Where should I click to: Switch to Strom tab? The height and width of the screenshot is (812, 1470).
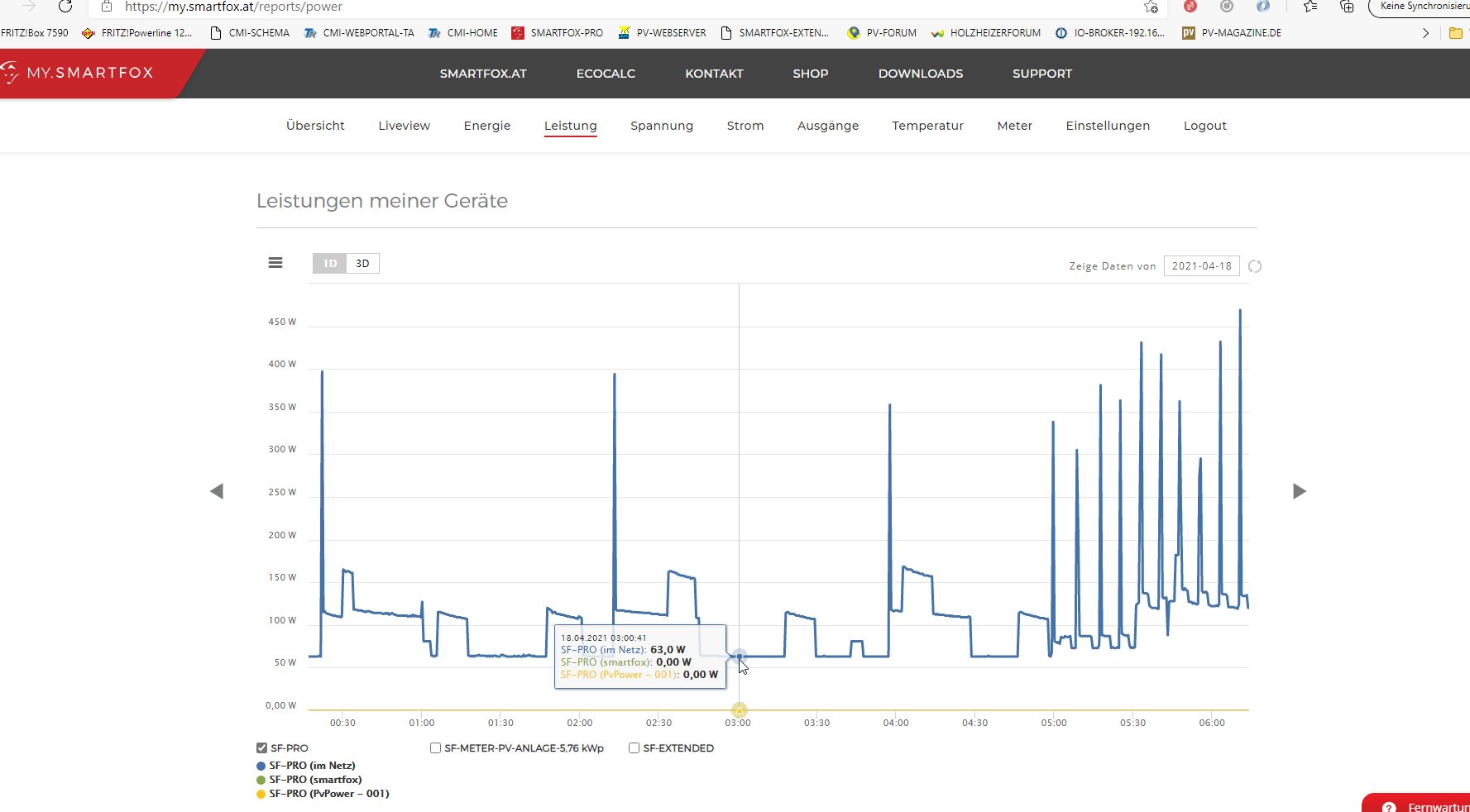pos(745,126)
